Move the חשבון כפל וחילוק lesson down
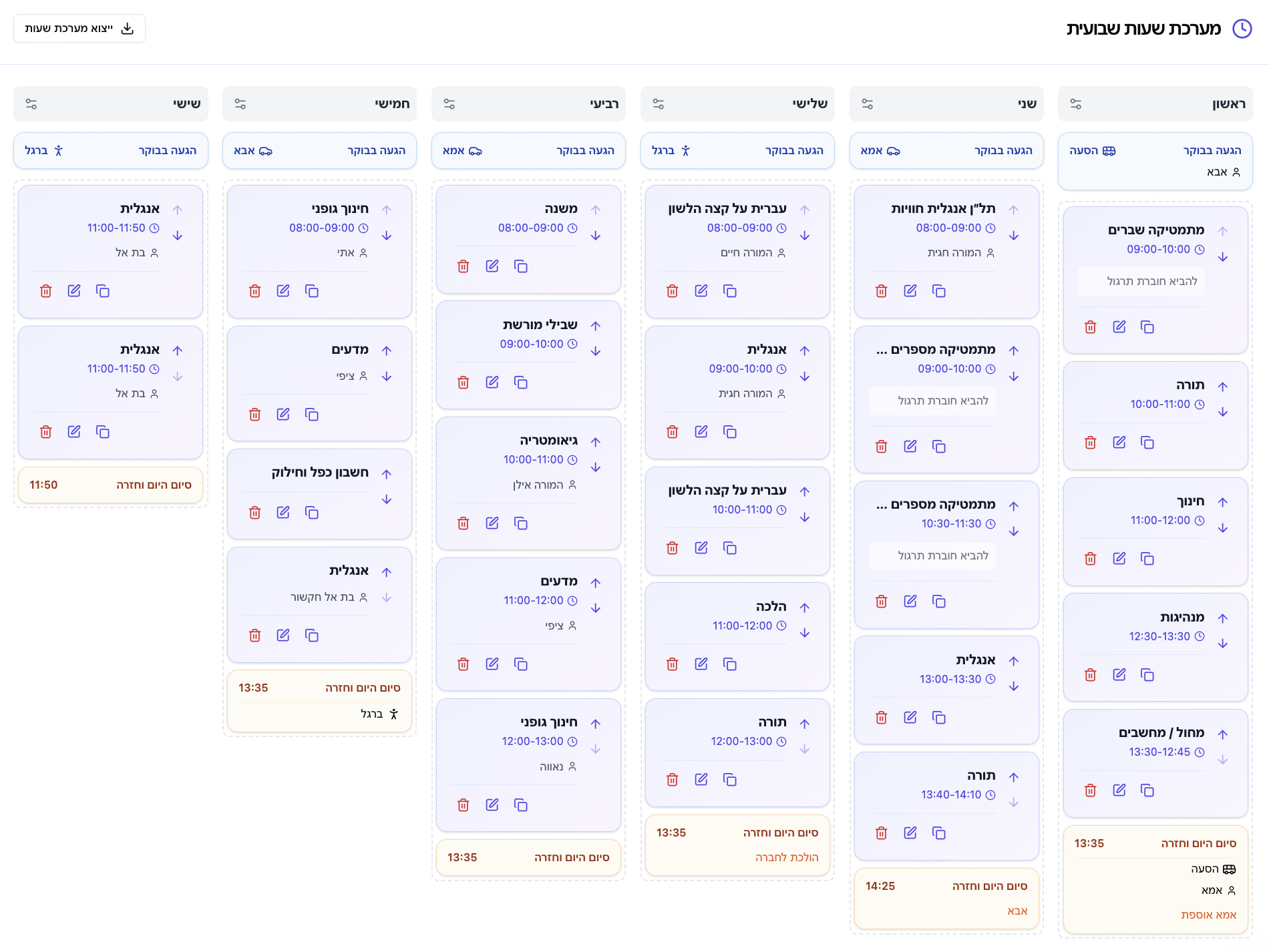Image resolution: width=1269 pixels, height=952 pixels. coord(386,499)
